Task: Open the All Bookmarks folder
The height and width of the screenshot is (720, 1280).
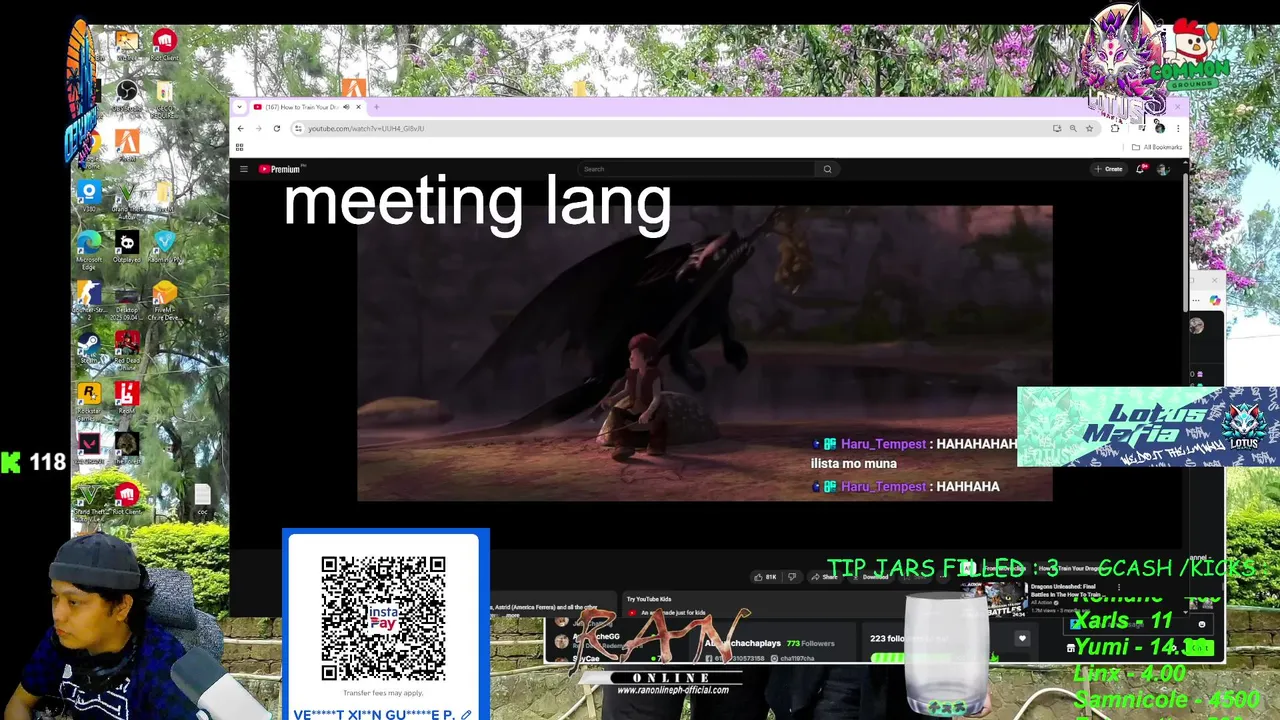Action: click(1157, 147)
